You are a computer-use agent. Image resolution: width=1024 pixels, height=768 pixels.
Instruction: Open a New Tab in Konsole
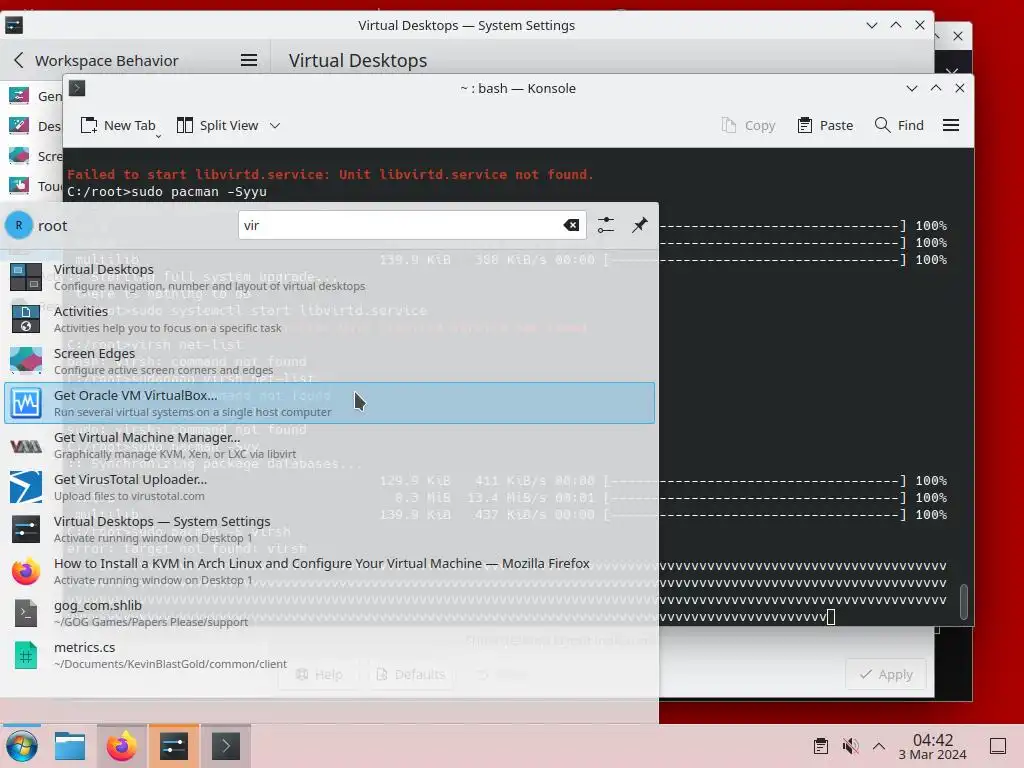pos(119,125)
